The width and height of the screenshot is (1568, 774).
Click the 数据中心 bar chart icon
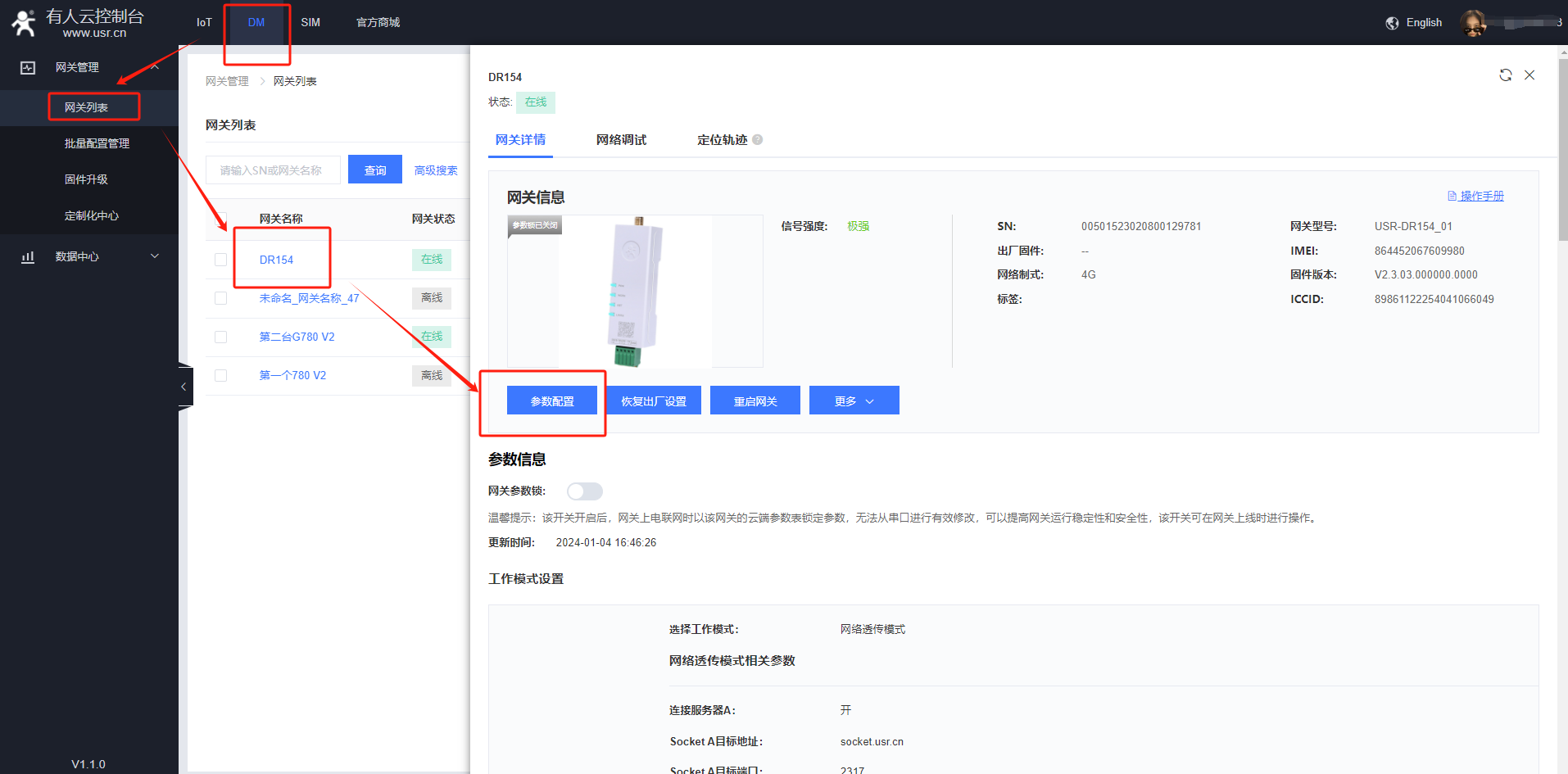coord(28,256)
